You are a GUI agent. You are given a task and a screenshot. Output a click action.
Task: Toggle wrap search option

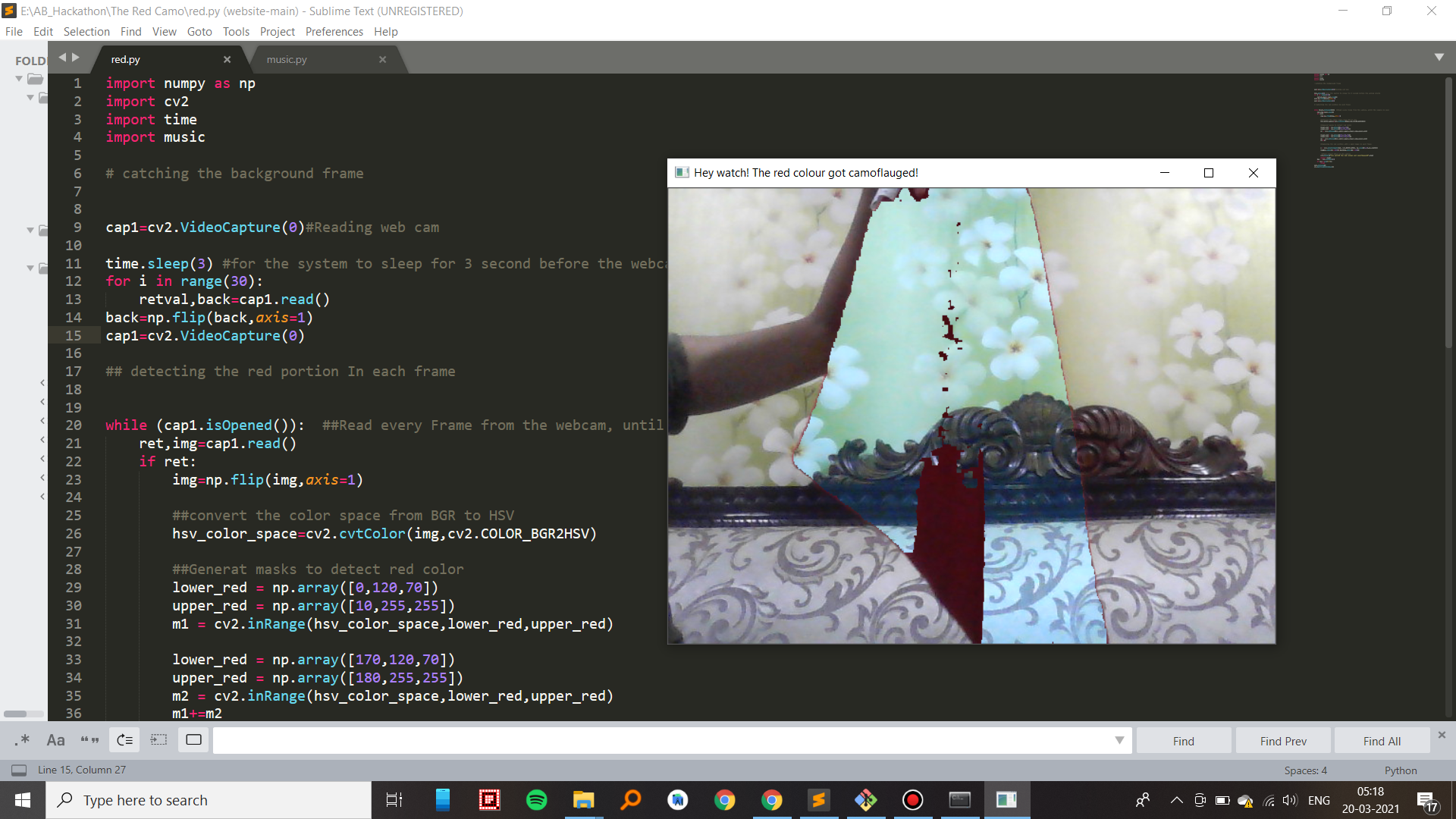[124, 740]
